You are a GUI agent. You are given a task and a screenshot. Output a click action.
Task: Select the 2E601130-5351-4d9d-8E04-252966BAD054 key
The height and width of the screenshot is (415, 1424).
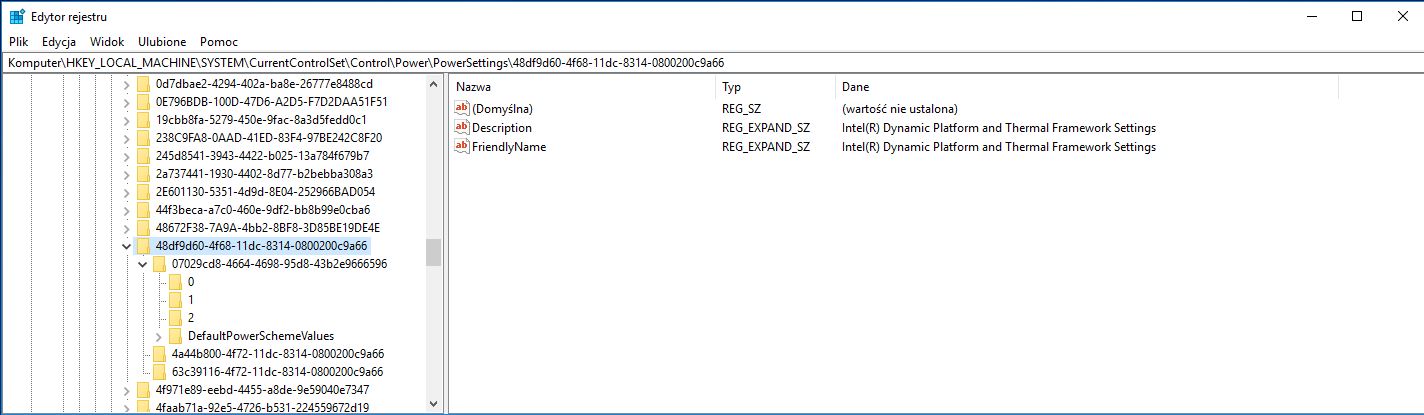265,192
